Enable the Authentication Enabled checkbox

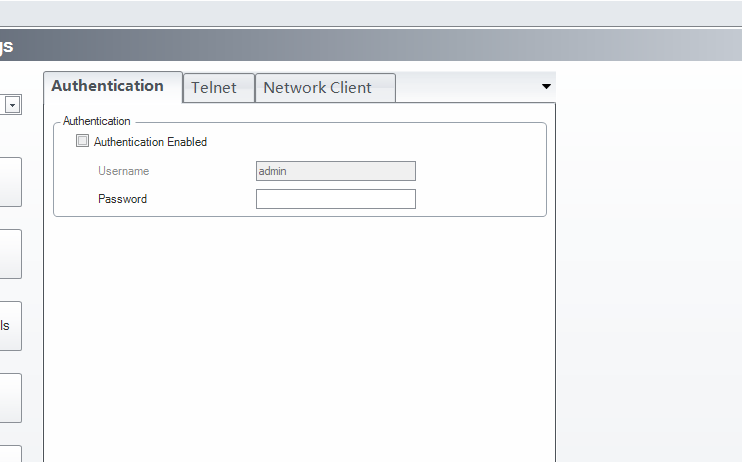(x=82, y=141)
